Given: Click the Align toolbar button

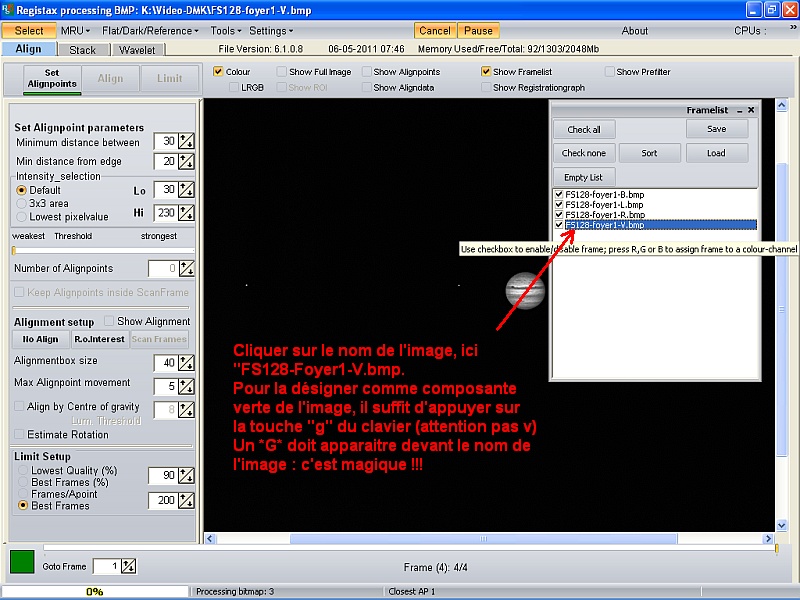Looking at the screenshot, I should click(x=111, y=78).
